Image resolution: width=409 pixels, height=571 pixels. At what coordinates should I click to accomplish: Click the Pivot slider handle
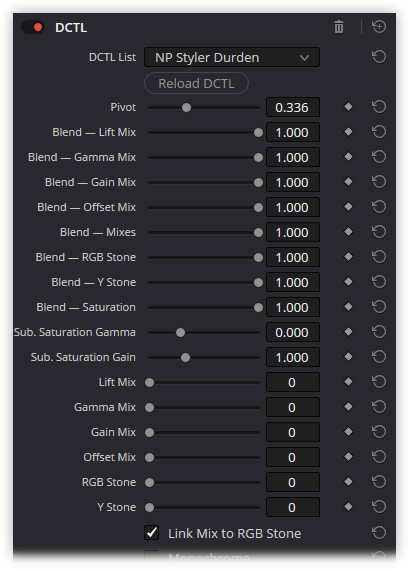click(x=186, y=107)
